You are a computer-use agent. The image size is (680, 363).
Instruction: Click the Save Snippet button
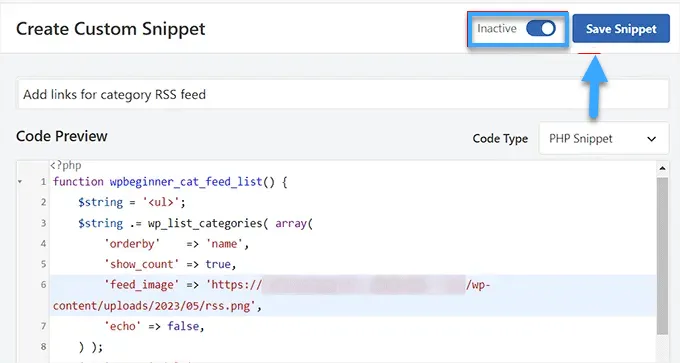pyautogui.click(x=621, y=29)
